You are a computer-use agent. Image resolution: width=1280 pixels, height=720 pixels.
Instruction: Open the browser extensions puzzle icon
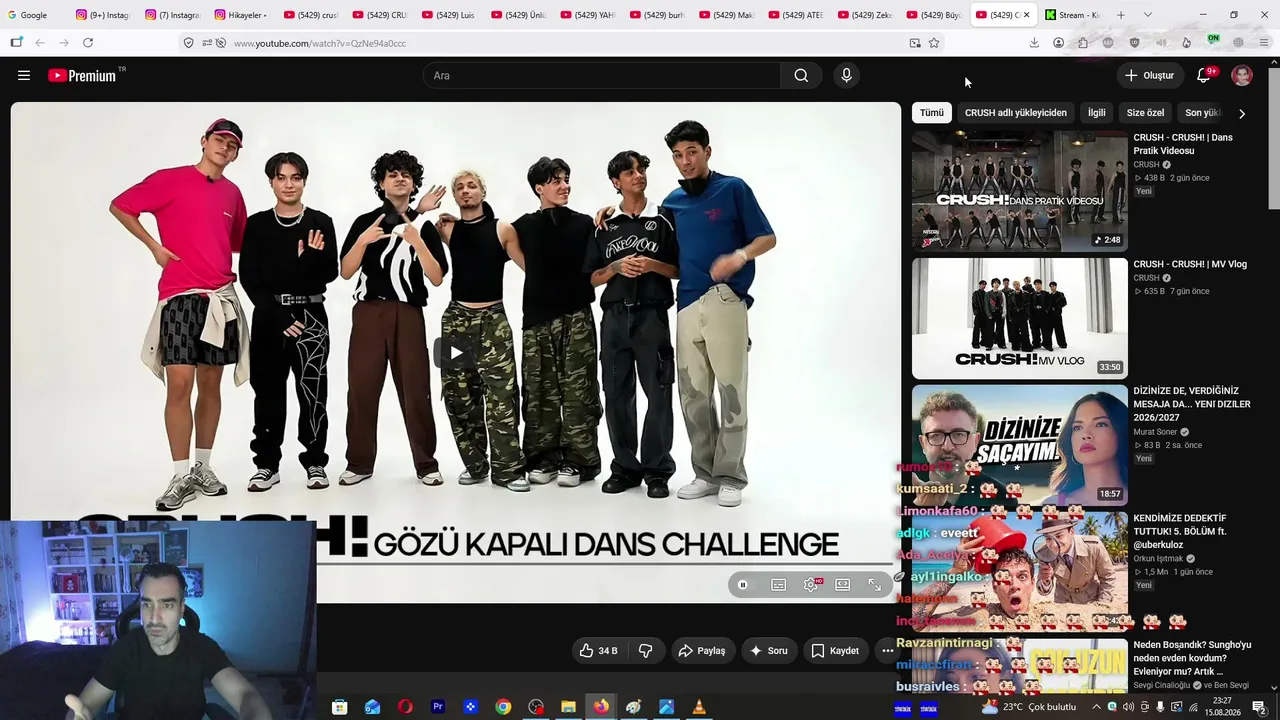tap(1083, 43)
